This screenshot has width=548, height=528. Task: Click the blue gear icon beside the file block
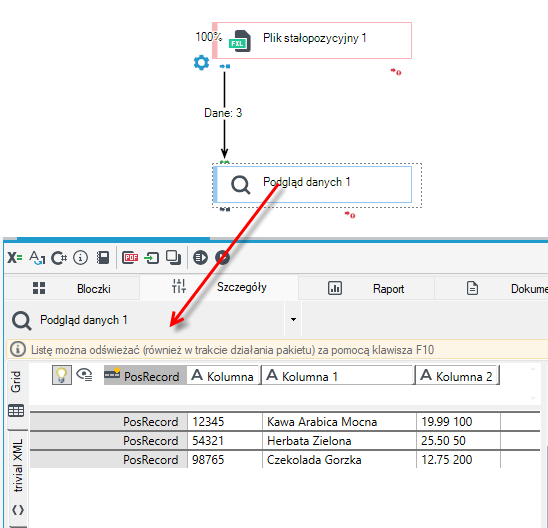[201, 63]
